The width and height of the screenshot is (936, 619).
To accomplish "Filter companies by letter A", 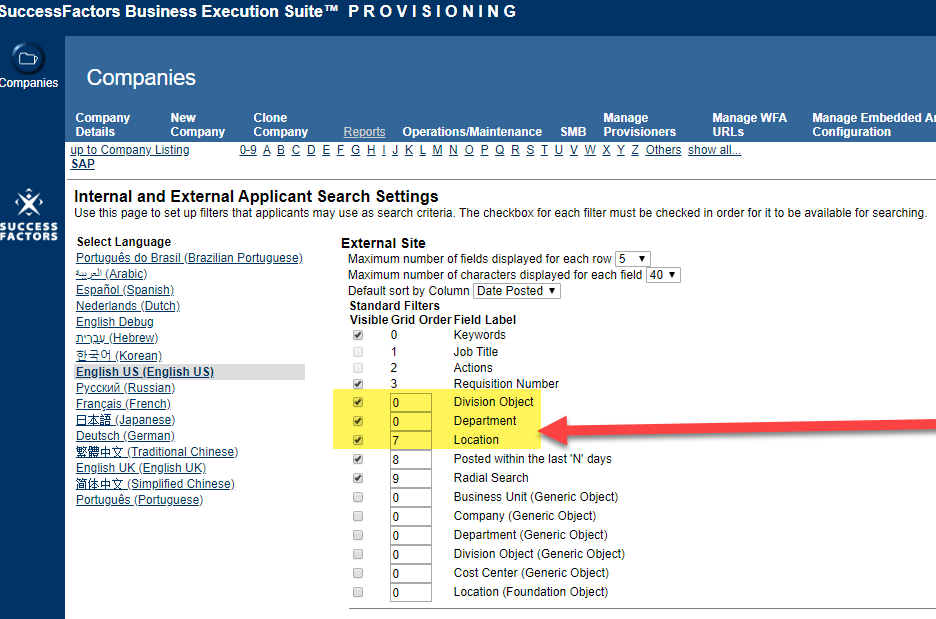I will pos(267,150).
